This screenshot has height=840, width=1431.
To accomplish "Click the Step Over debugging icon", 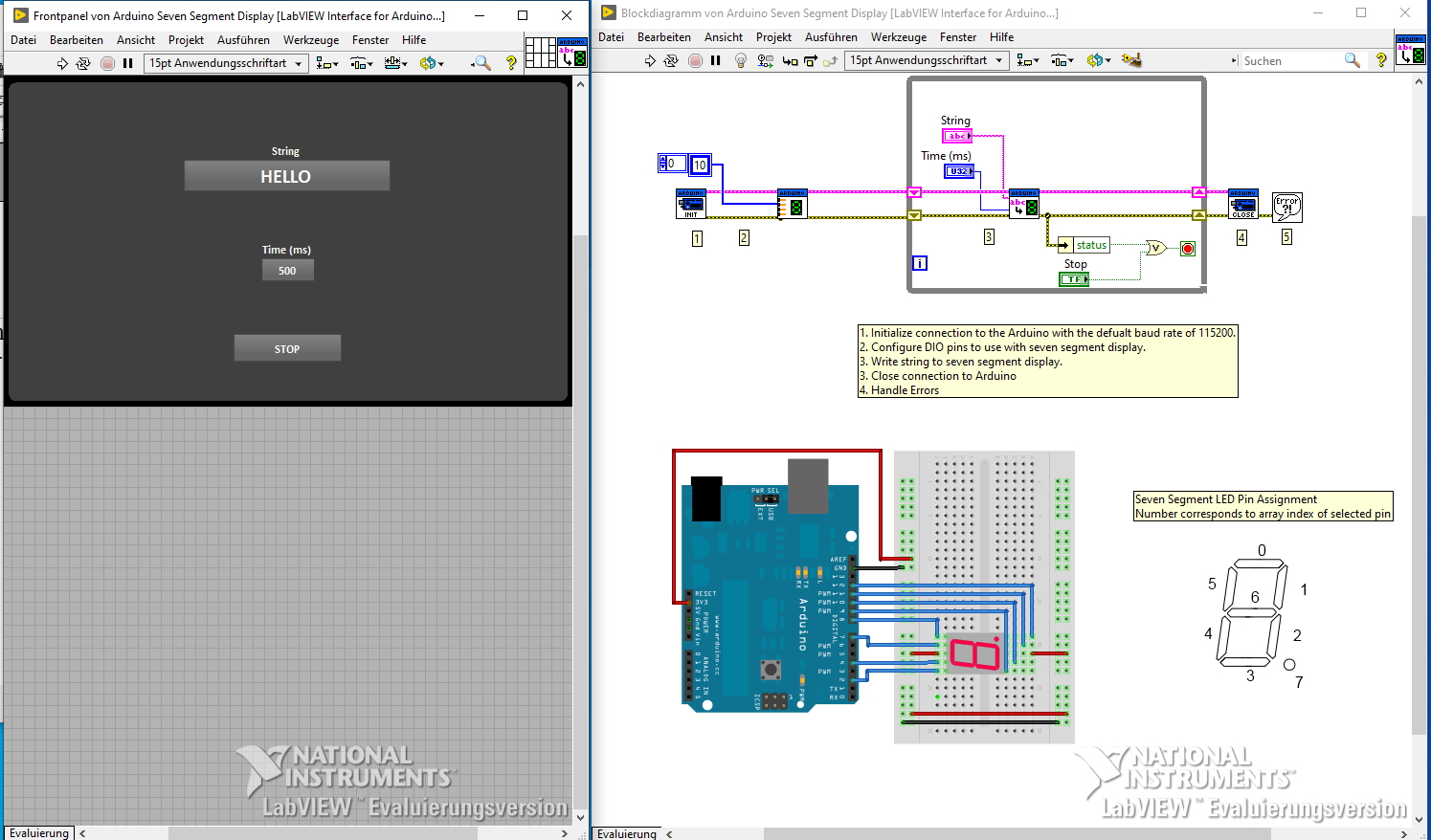I will point(810,60).
